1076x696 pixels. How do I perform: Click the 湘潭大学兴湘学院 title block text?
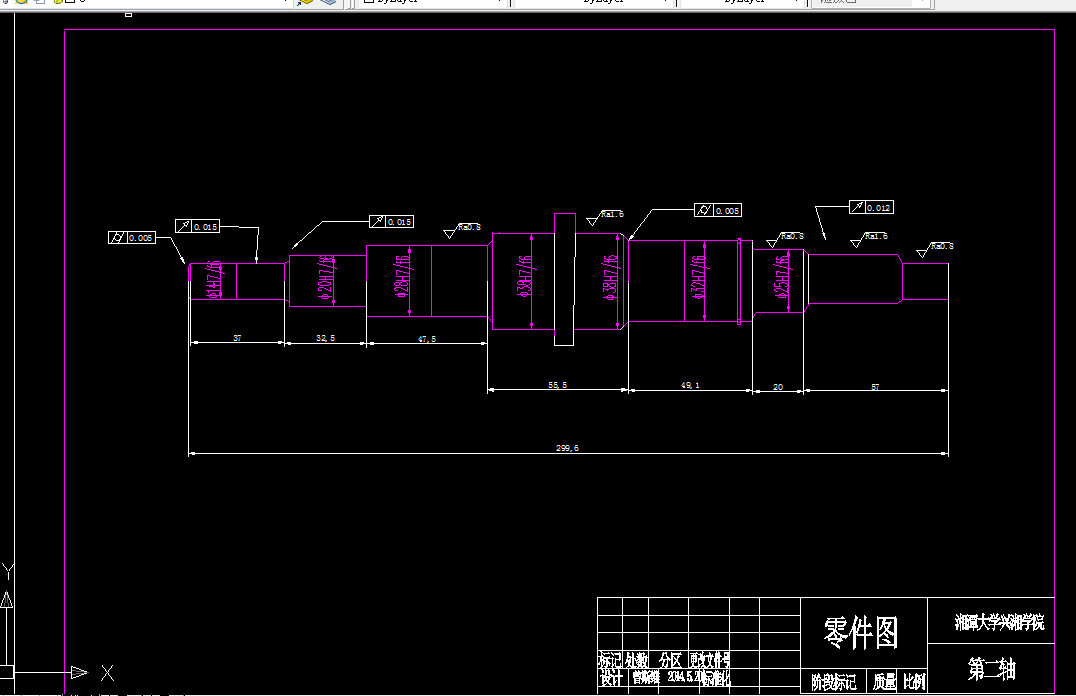[x=999, y=622]
